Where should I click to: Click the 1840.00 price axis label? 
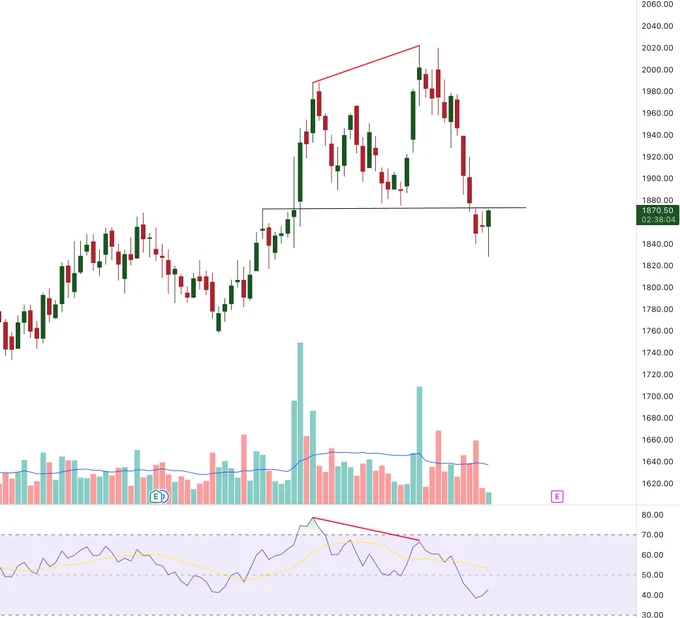click(657, 244)
